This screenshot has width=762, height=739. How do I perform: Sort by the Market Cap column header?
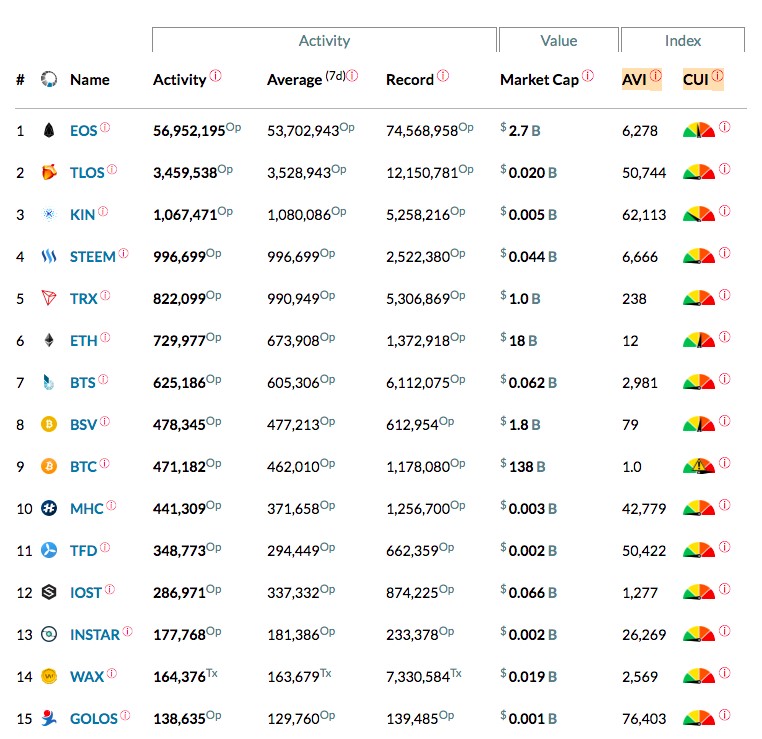(539, 80)
